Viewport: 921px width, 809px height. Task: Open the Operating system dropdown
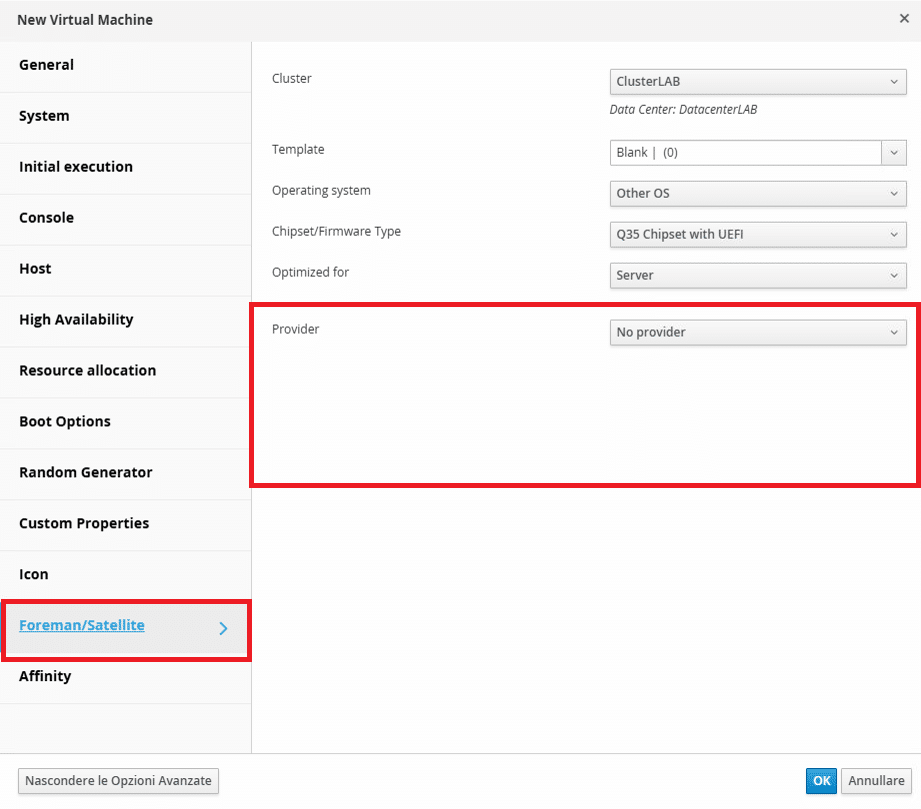(x=758, y=193)
